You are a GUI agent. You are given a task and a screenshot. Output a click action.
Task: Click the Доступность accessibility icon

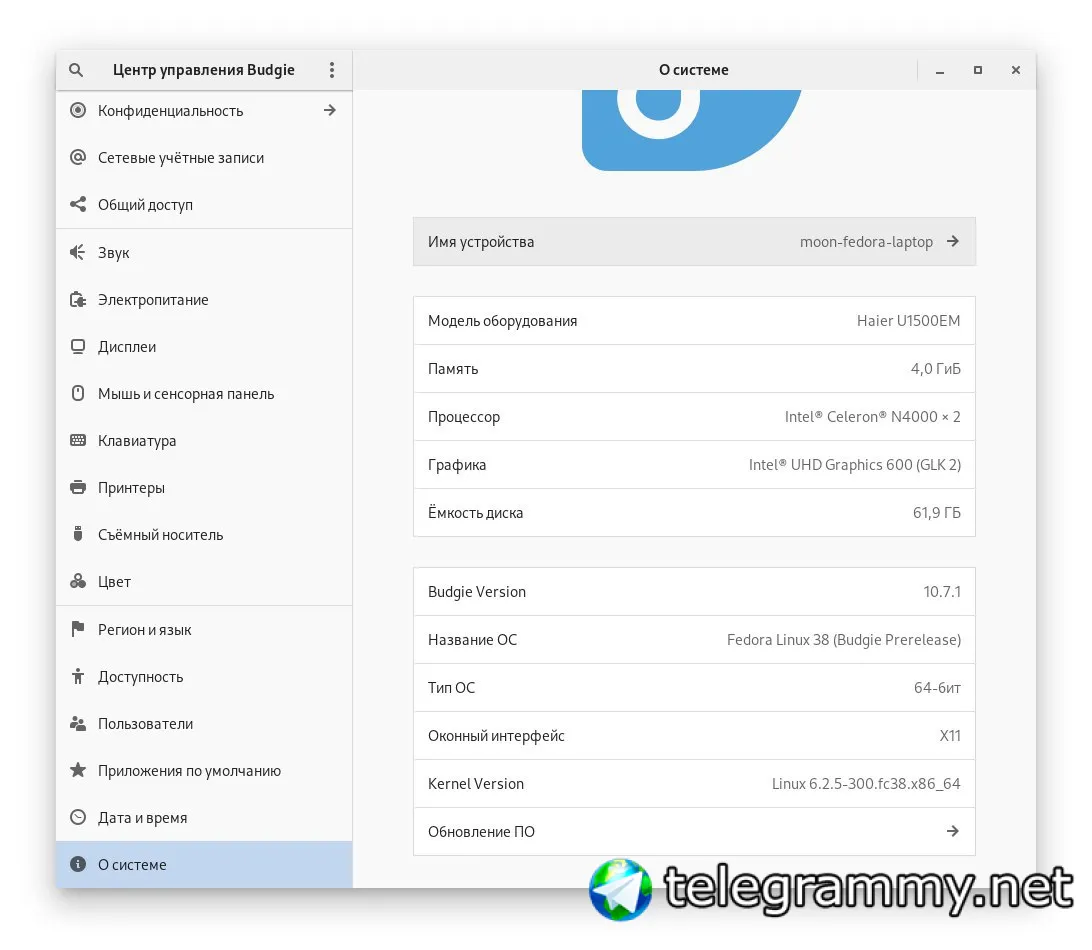click(x=78, y=676)
